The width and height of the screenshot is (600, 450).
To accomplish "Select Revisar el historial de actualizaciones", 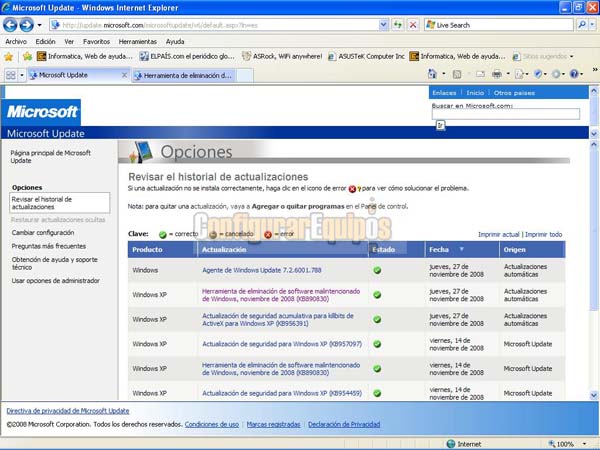I will pos(59,203).
